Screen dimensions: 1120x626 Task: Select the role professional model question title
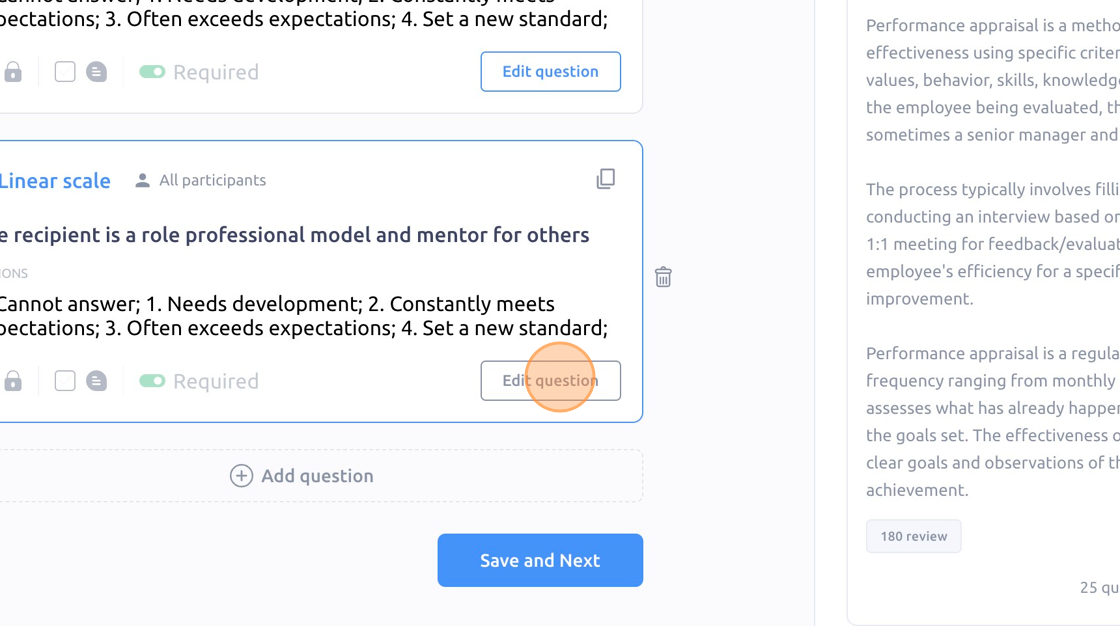pyautogui.click(x=294, y=235)
